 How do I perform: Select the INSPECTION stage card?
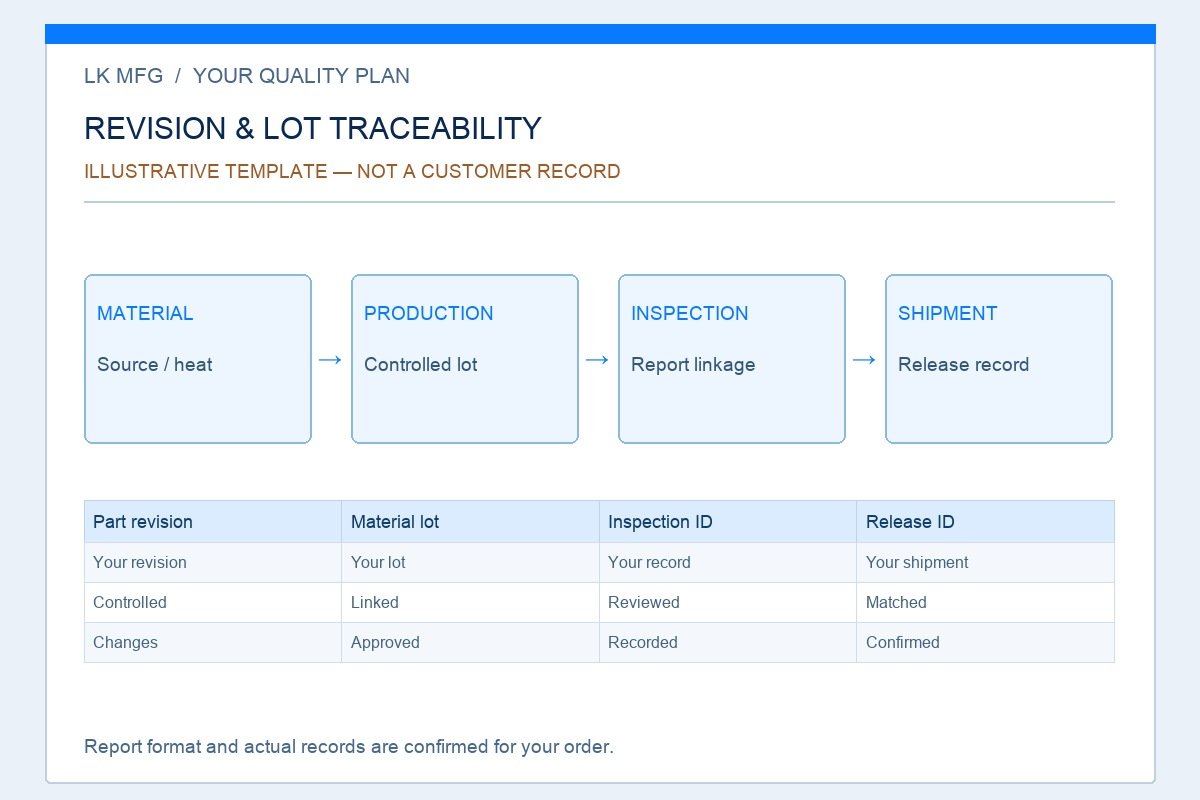(x=732, y=359)
